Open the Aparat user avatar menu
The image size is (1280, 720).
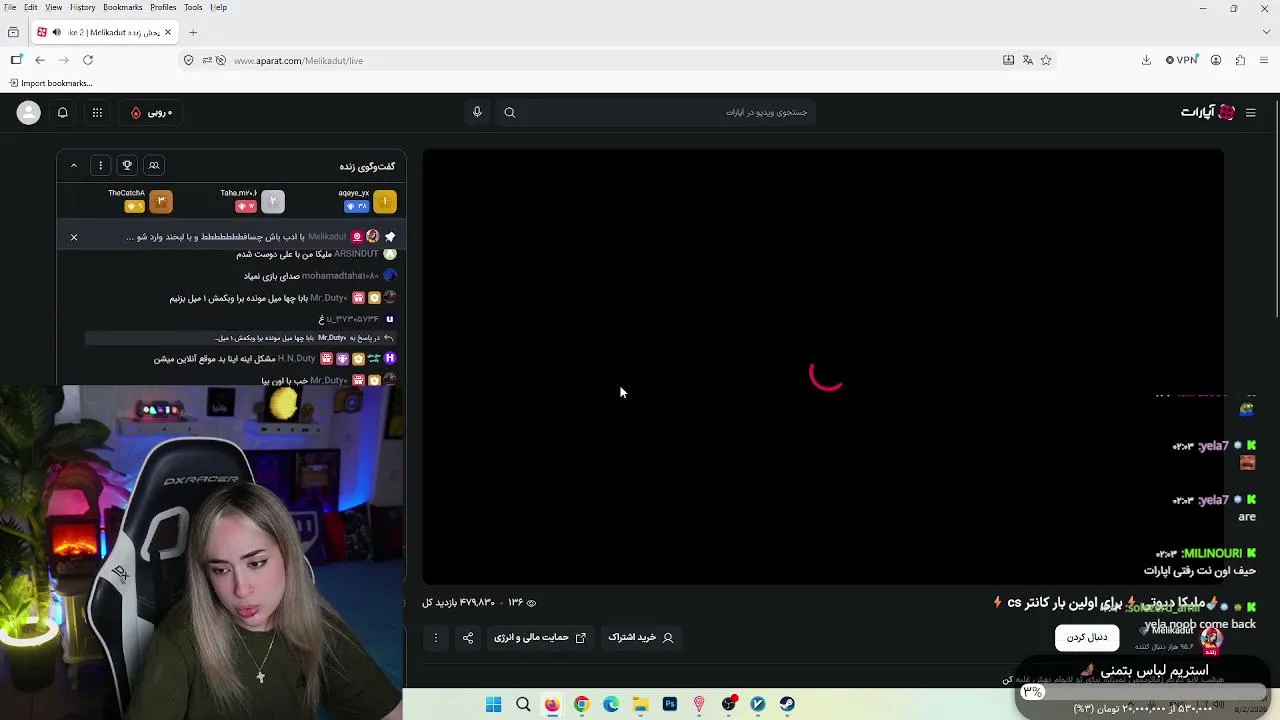[28, 112]
